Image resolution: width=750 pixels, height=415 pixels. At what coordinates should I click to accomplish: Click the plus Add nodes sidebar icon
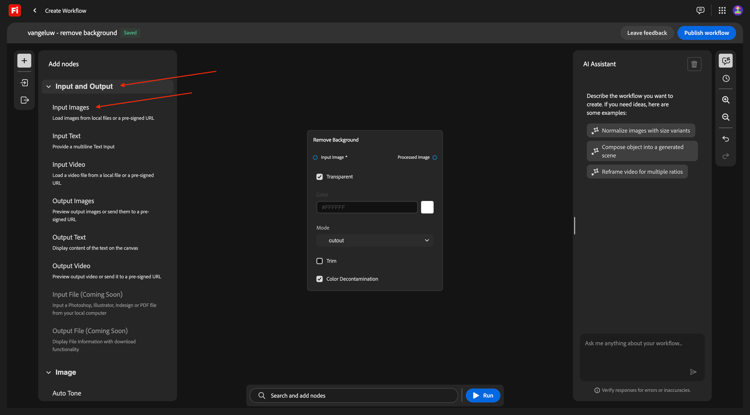pos(24,61)
